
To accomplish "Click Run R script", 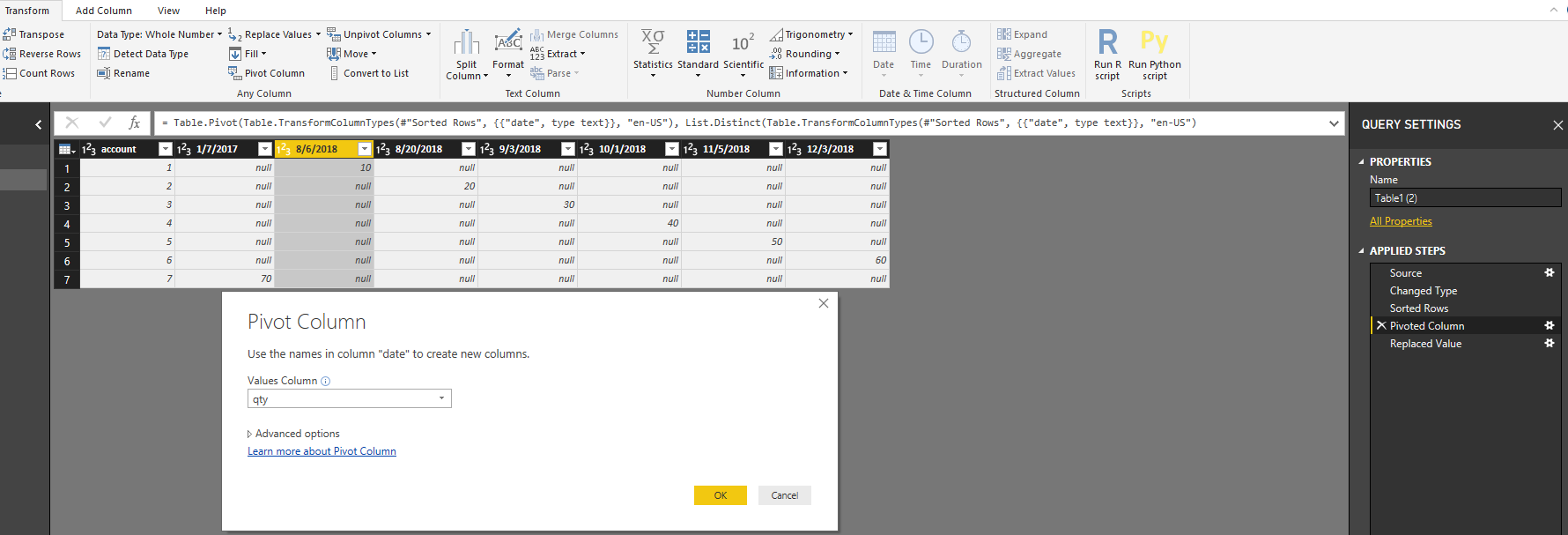I will coord(1107,55).
